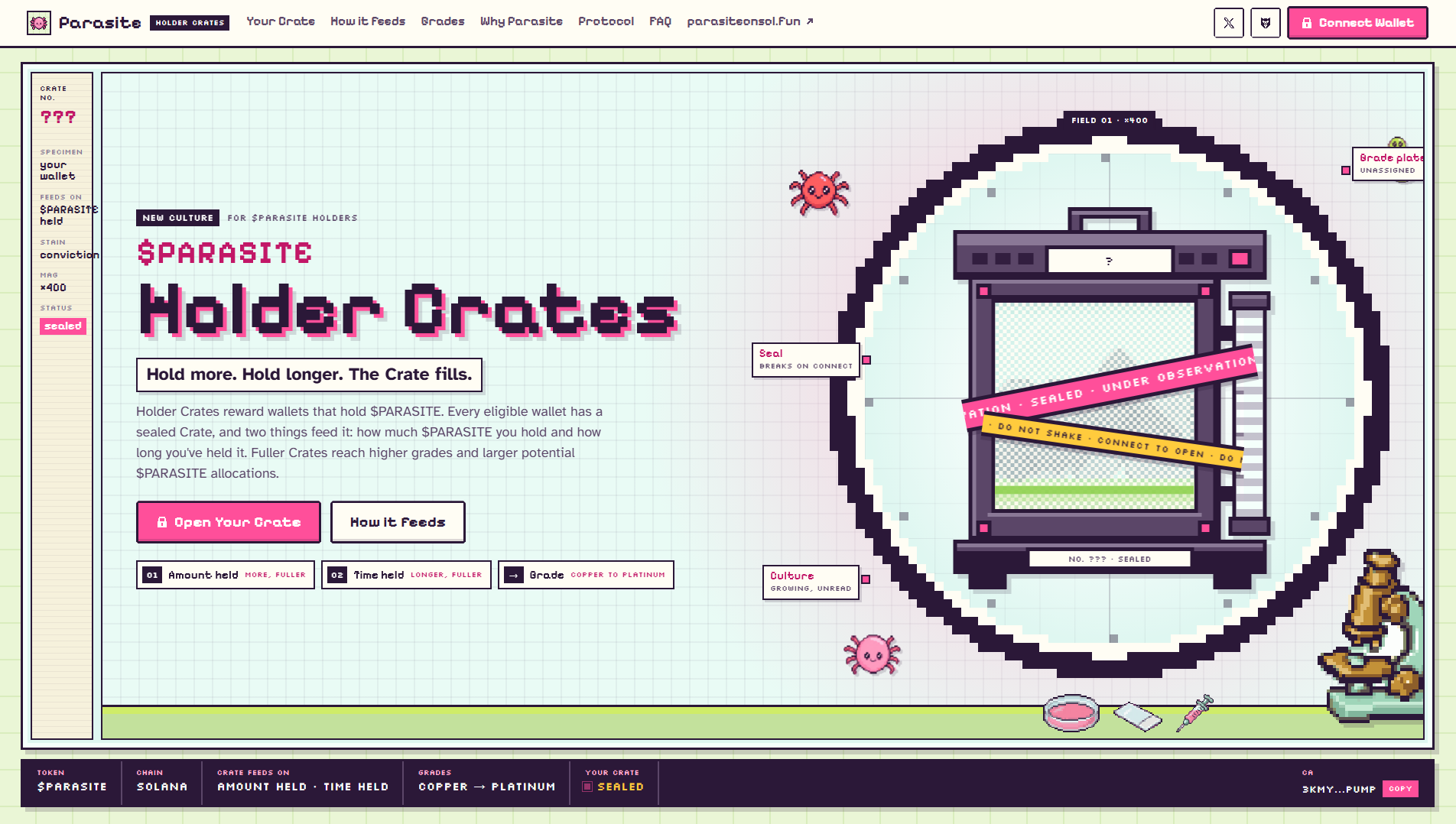This screenshot has width=1456, height=824.
Task: Click the Seal breaks on connect label
Action: (805, 359)
